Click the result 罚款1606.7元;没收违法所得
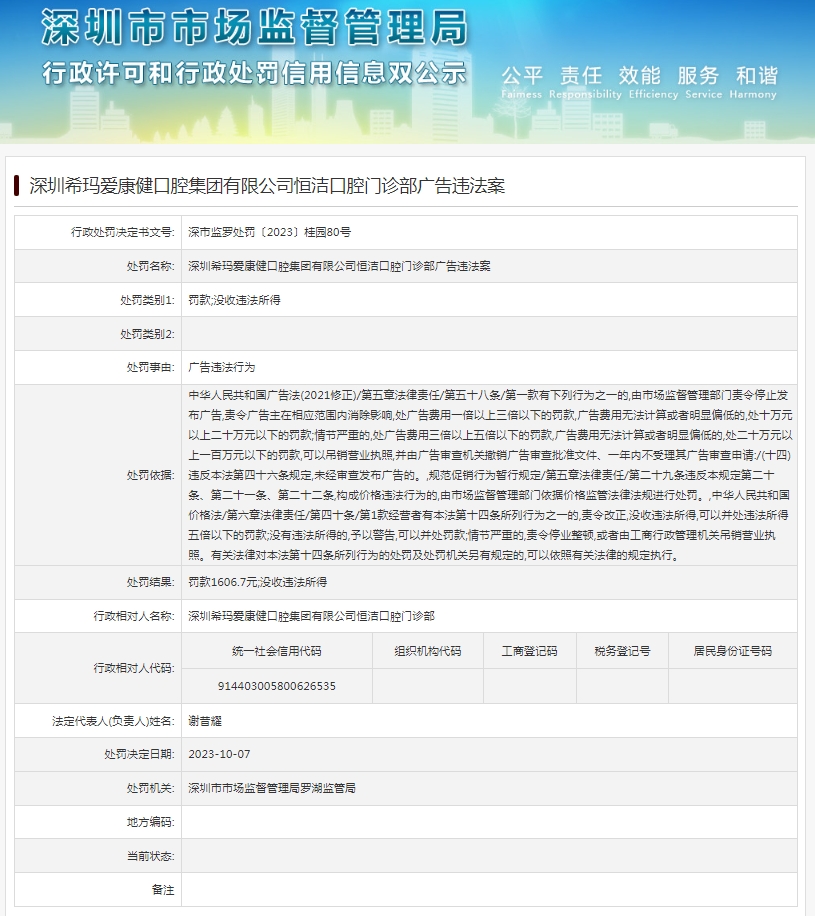The width and height of the screenshot is (815, 916). (258, 582)
